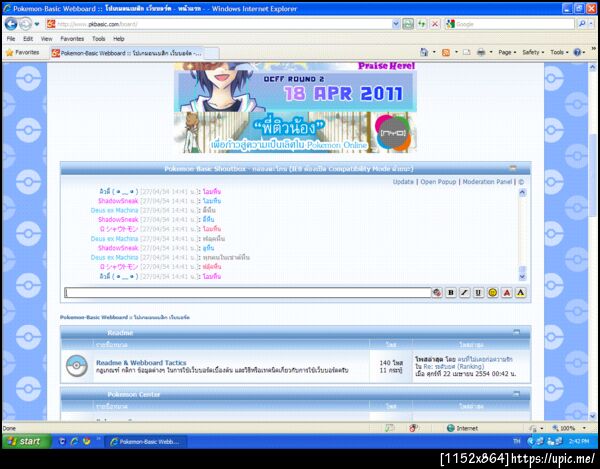Click the Home page icon

[x=424, y=52]
